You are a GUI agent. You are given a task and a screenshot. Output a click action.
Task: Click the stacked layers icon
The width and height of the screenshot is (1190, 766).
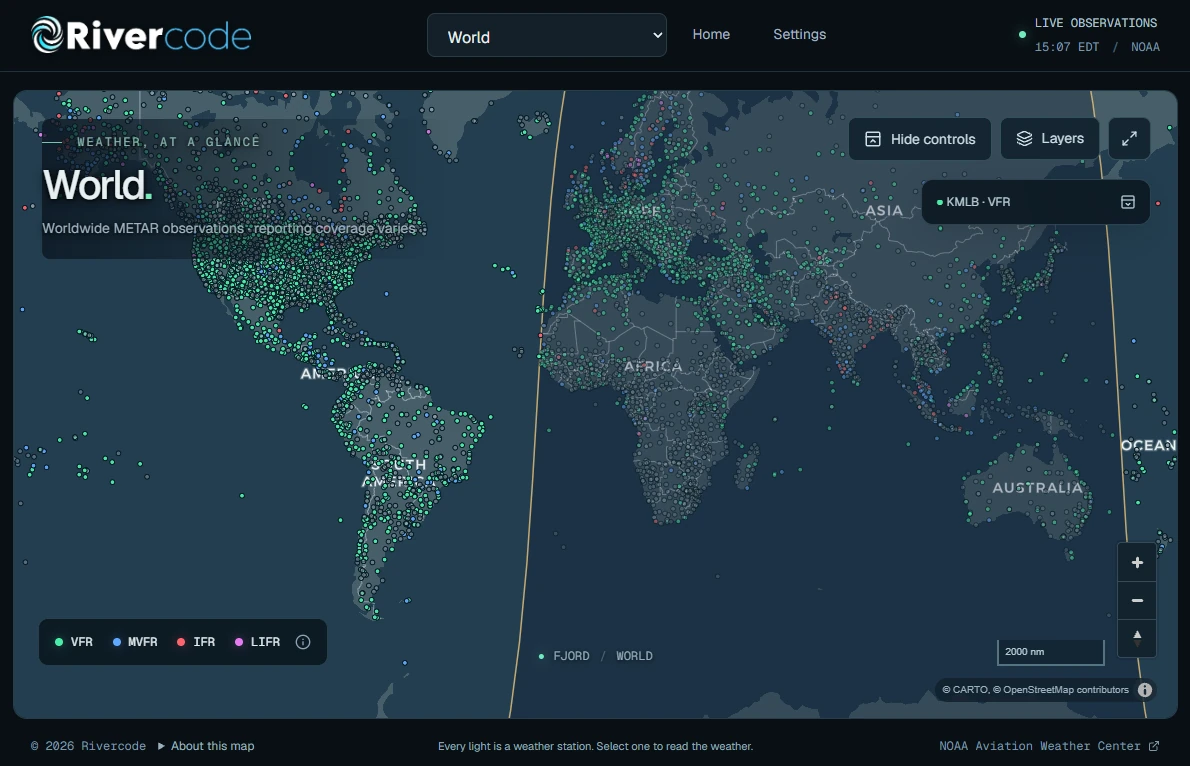click(x=1025, y=138)
